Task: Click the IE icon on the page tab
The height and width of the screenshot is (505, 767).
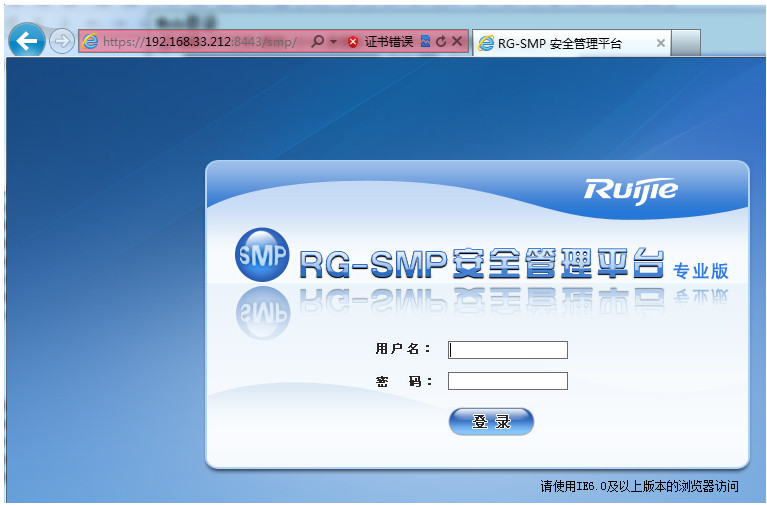Action: click(x=486, y=43)
